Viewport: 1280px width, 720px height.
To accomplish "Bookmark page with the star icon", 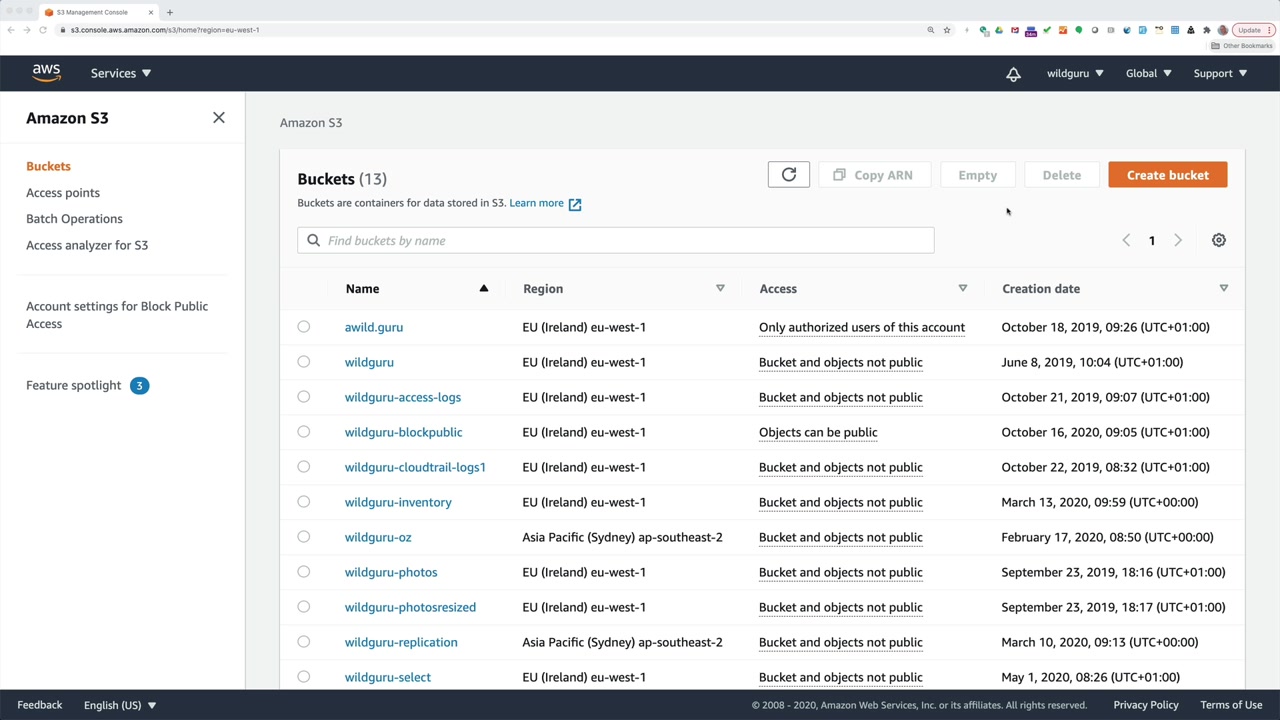I will point(947,30).
